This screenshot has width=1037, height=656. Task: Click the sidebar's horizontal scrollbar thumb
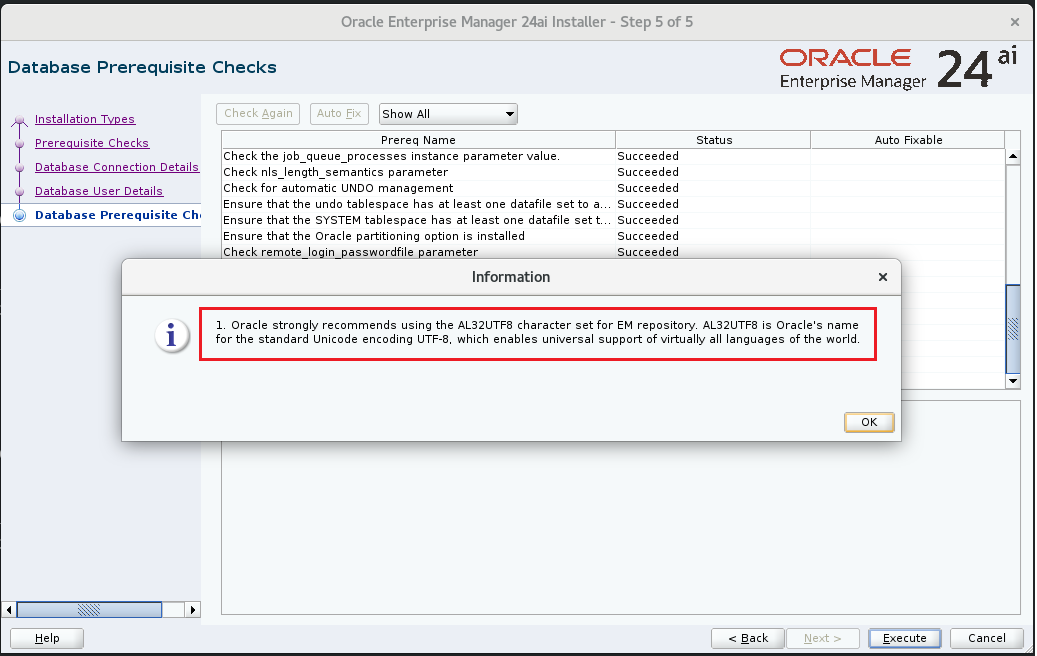point(89,610)
